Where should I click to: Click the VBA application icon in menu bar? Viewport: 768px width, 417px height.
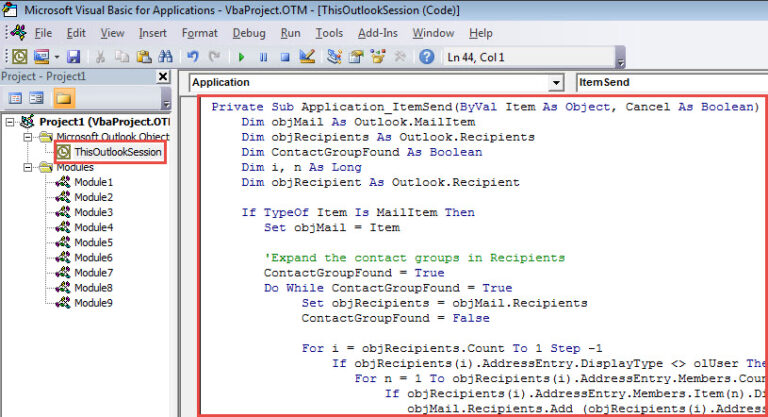(x=20, y=33)
